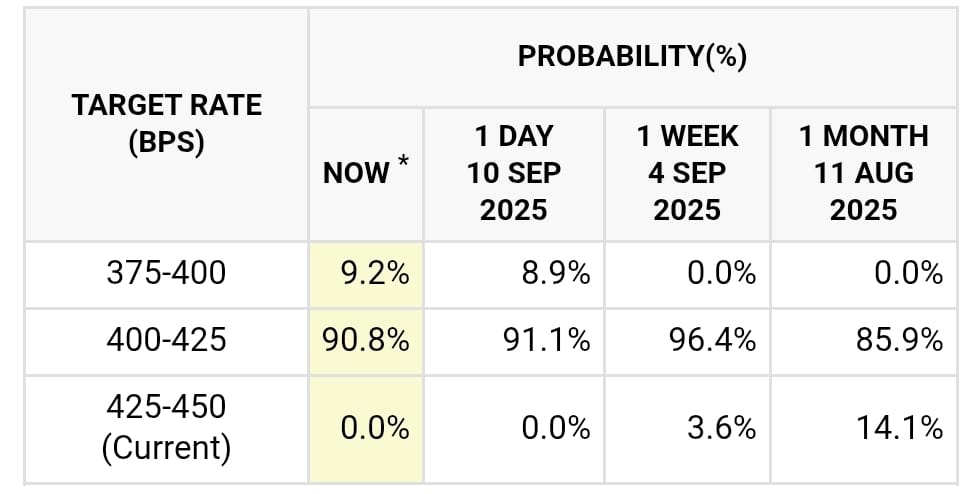The height and width of the screenshot is (494, 979).
Task: Select the highlighted 9.2% cell
Action: click(x=366, y=275)
